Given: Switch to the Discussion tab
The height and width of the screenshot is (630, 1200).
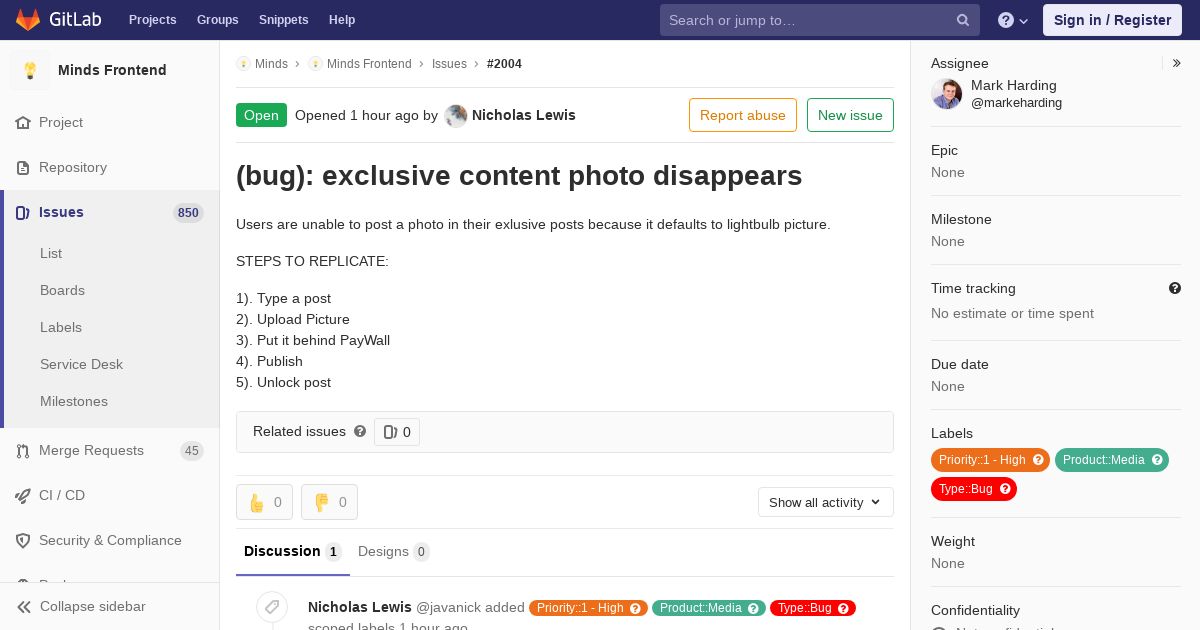Looking at the screenshot, I should [x=293, y=551].
